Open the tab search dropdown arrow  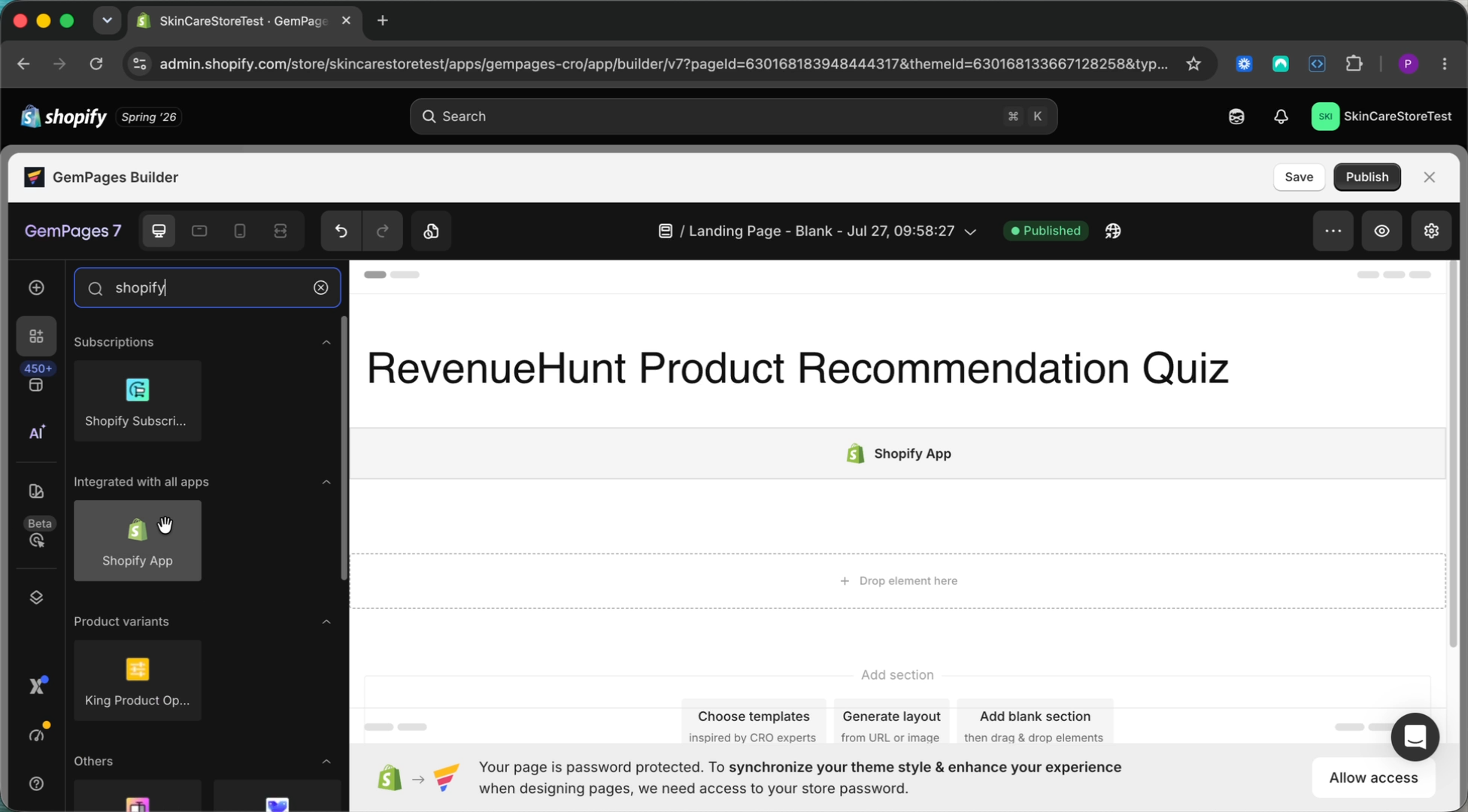click(x=107, y=20)
